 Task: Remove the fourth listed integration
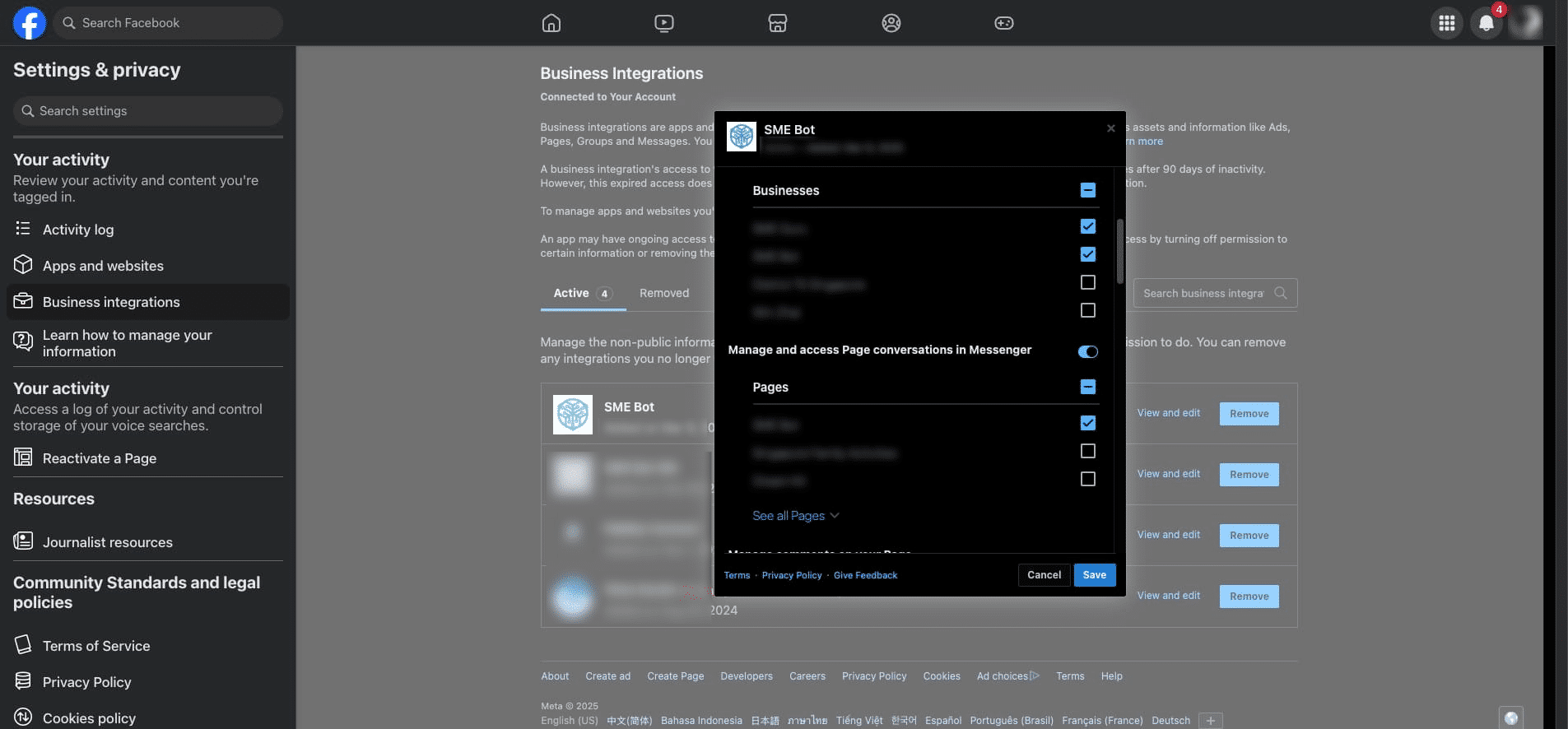pos(1249,597)
